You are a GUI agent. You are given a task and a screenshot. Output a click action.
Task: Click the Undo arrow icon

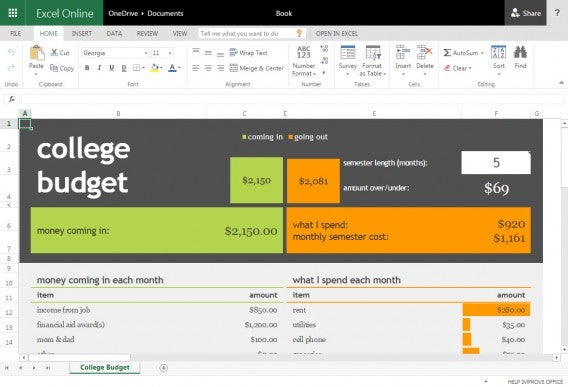click(x=11, y=53)
